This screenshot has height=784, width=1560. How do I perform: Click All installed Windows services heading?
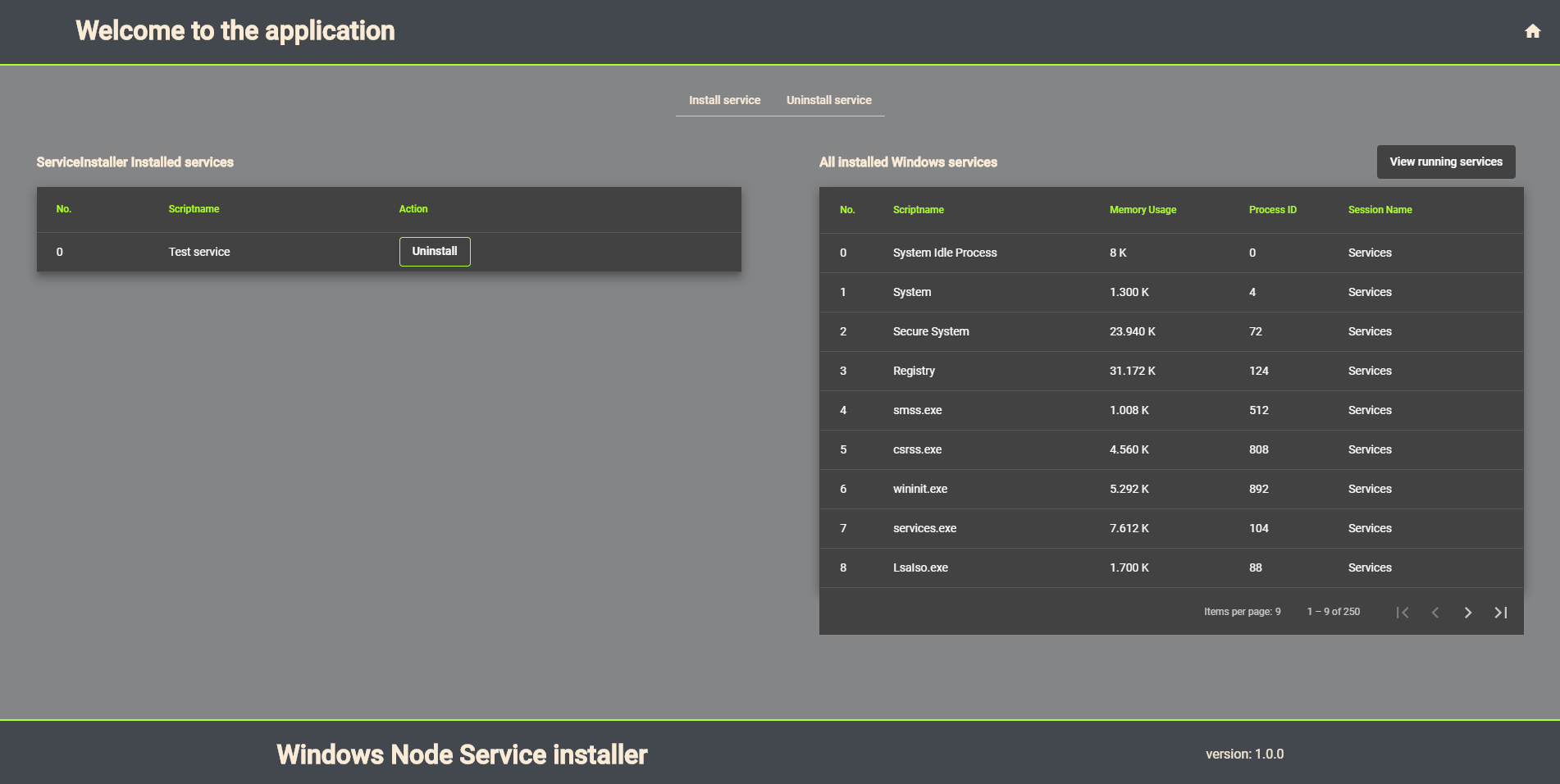[x=908, y=162]
